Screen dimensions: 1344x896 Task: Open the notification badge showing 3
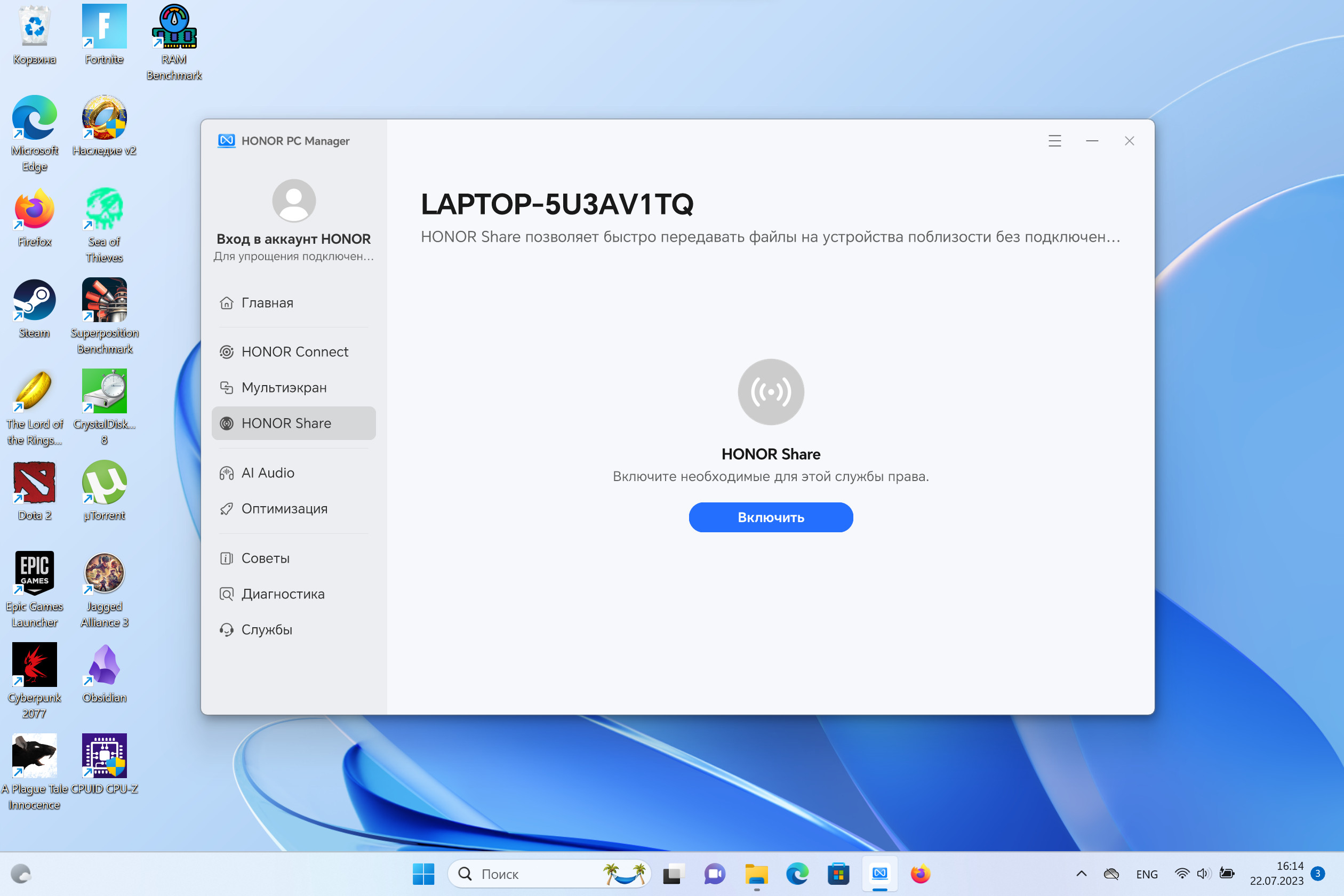1318,874
